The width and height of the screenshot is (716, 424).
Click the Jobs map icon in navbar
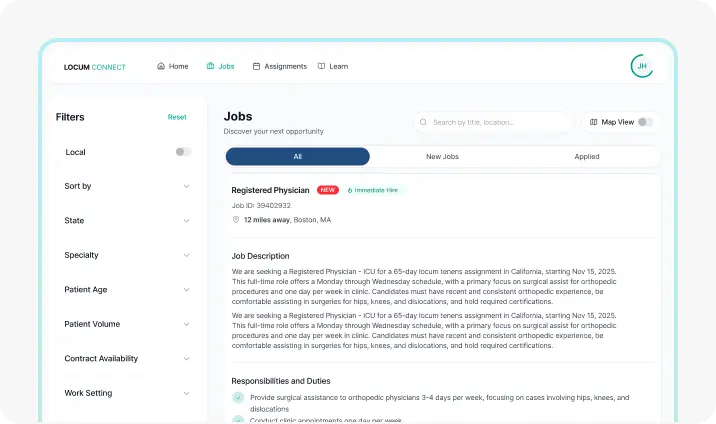210,67
